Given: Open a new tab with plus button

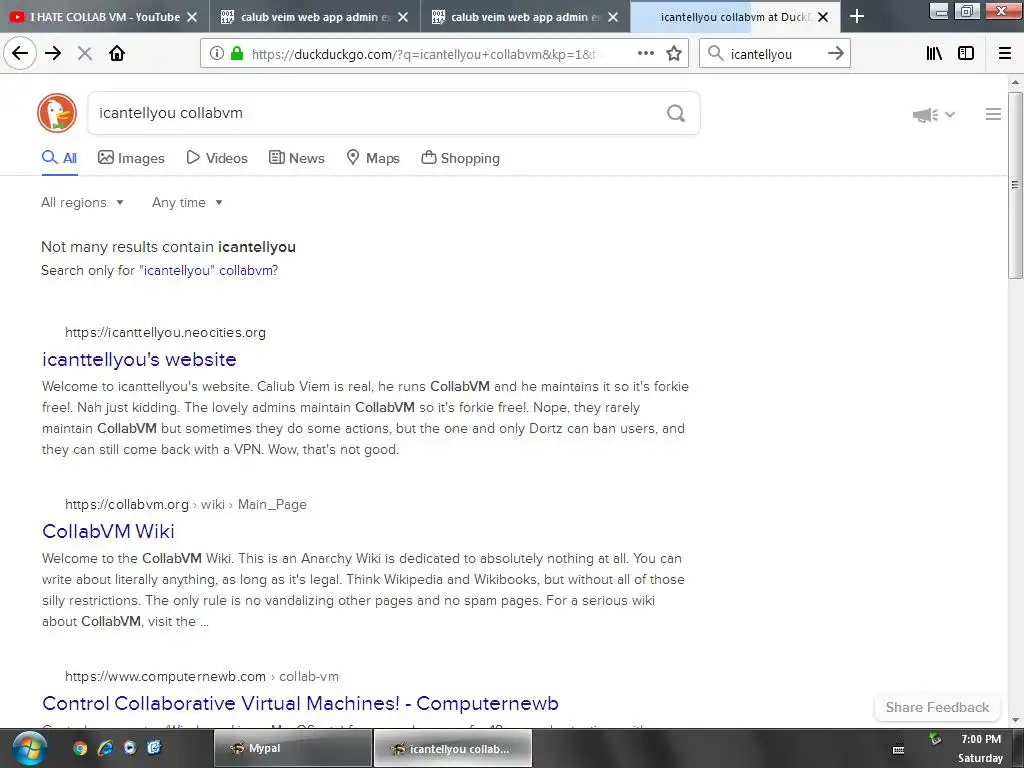Looking at the screenshot, I should (x=857, y=17).
